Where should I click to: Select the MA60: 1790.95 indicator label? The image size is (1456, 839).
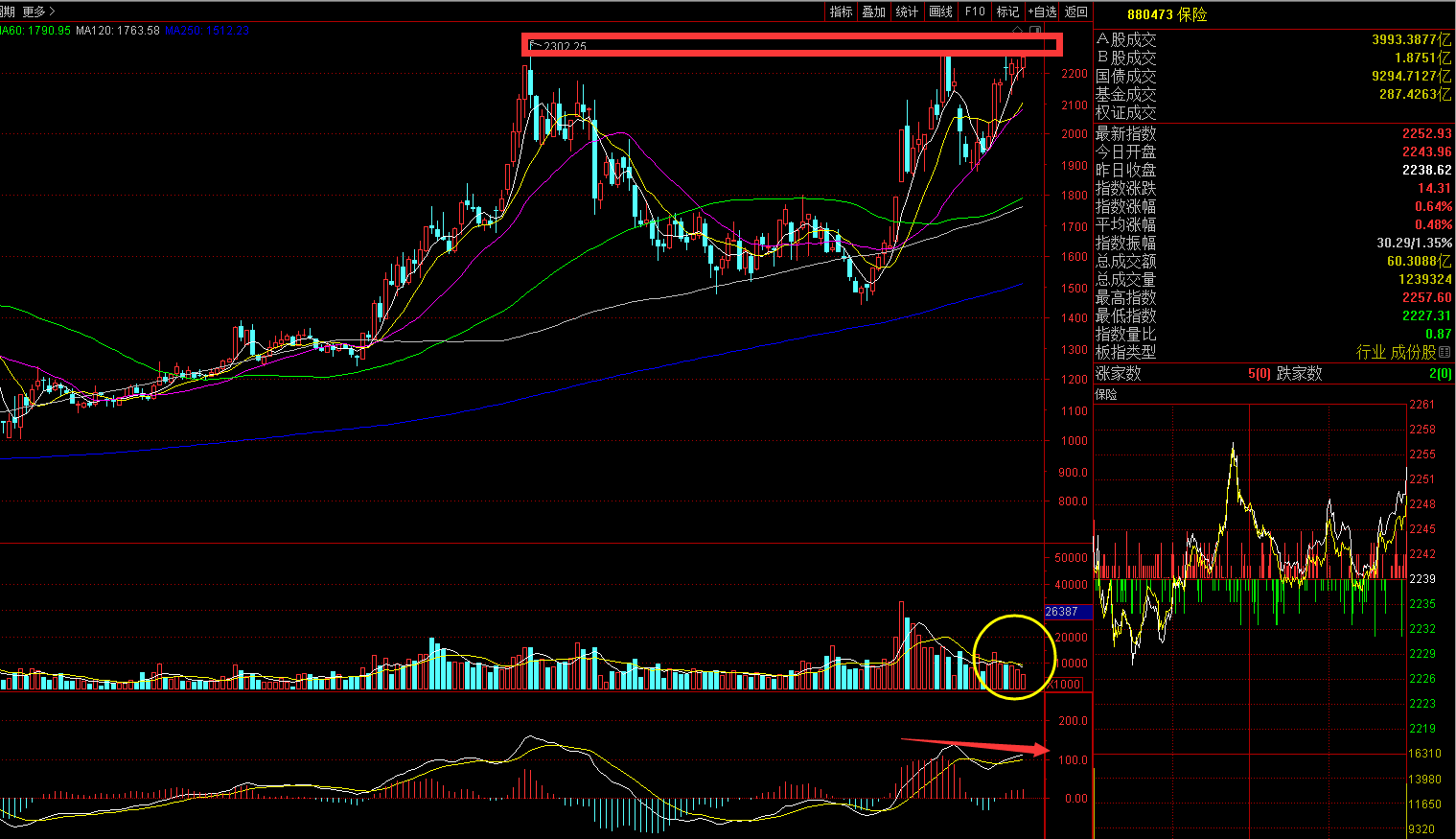(x=35, y=31)
